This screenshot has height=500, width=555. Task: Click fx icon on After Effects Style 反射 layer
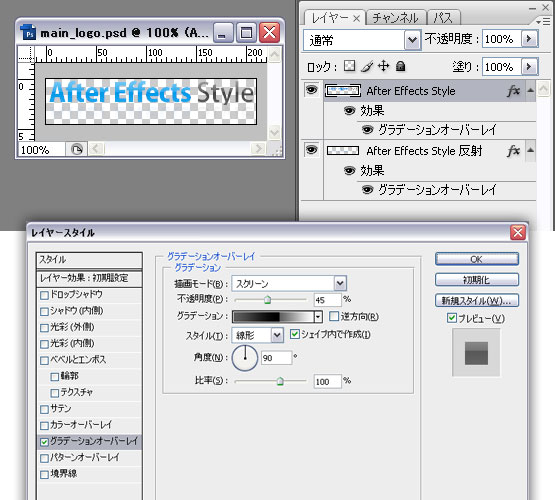514,151
